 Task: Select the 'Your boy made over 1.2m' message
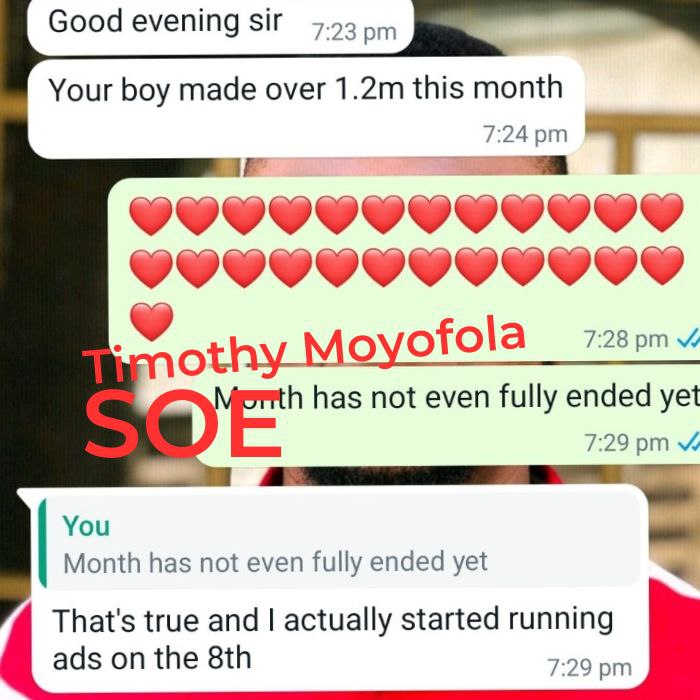306,108
